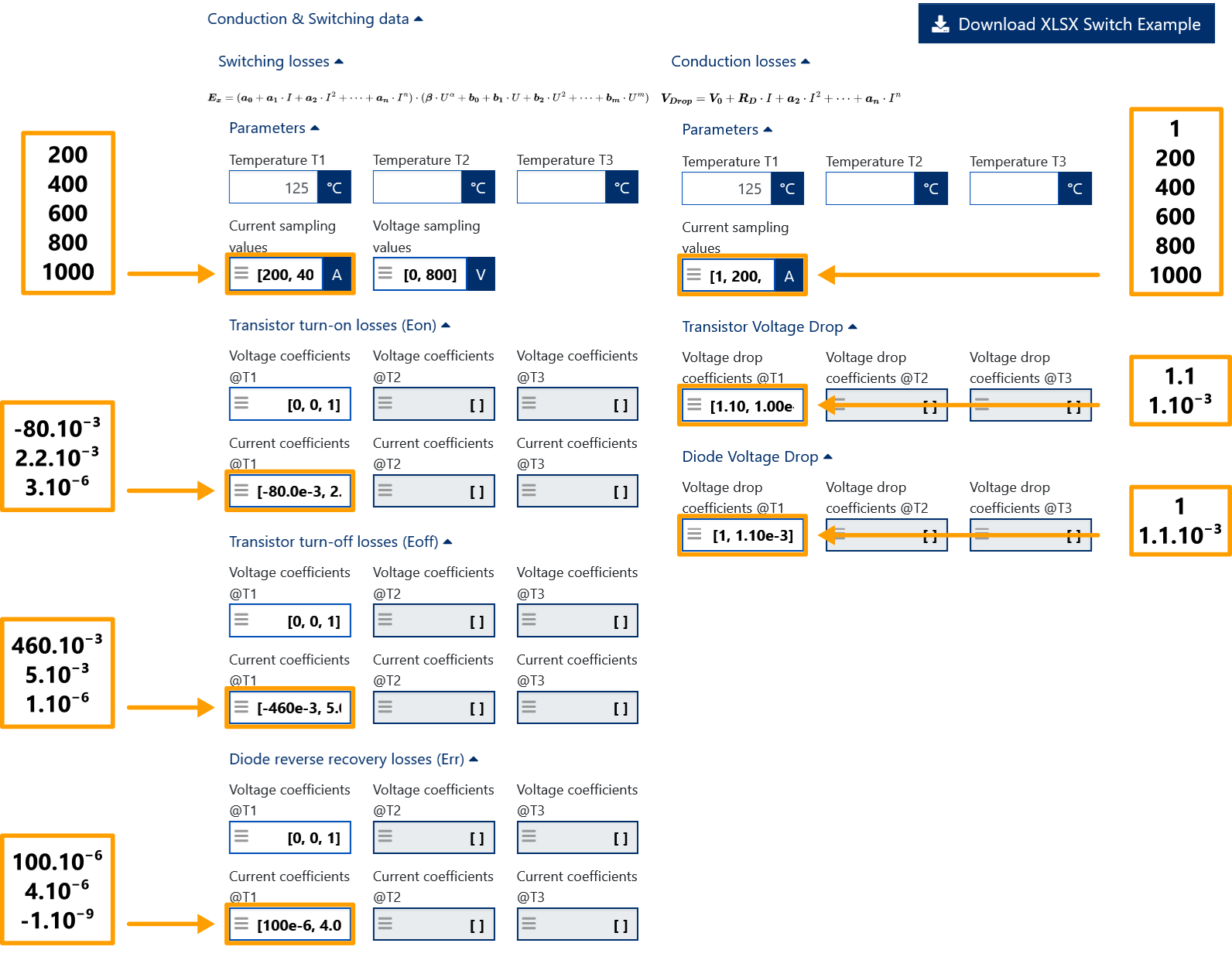This screenshot has width=1232, height=967.
Task: Click list icon in transistor voltage drop @T1 field
Action: [x=694, y=405]
